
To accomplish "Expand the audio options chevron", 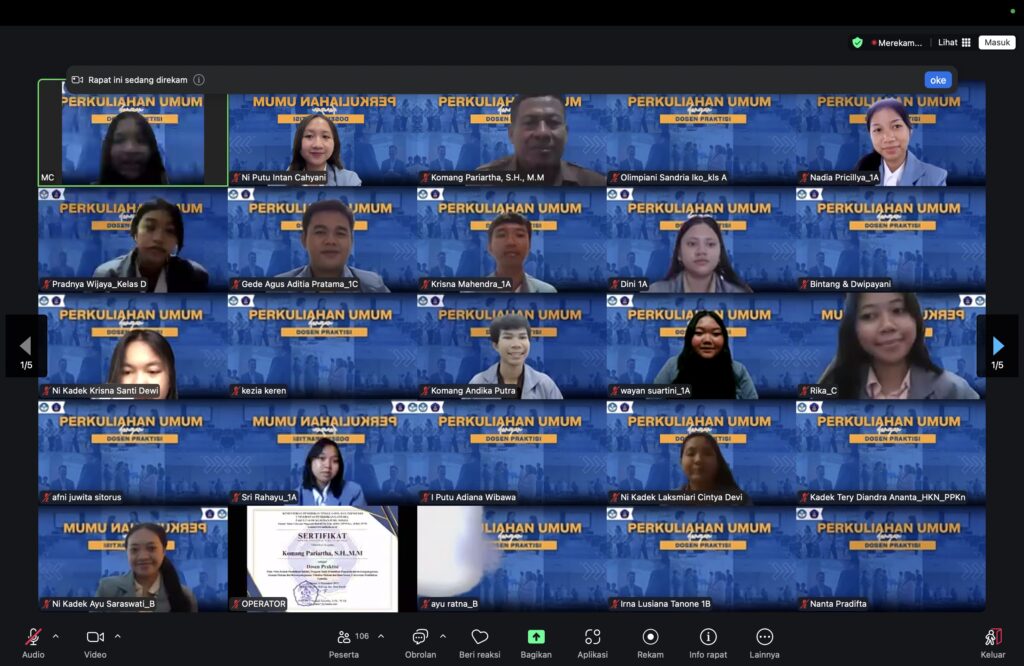I will click(x=56, y=636).
